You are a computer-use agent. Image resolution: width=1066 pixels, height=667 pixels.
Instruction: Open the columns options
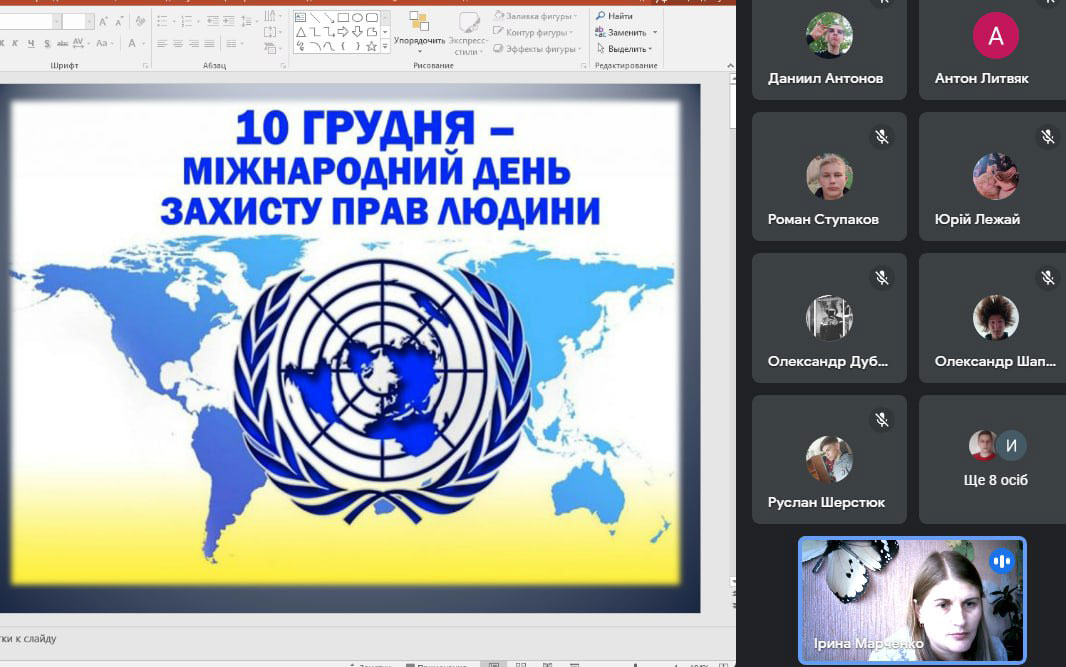click(x=233, y=44)
